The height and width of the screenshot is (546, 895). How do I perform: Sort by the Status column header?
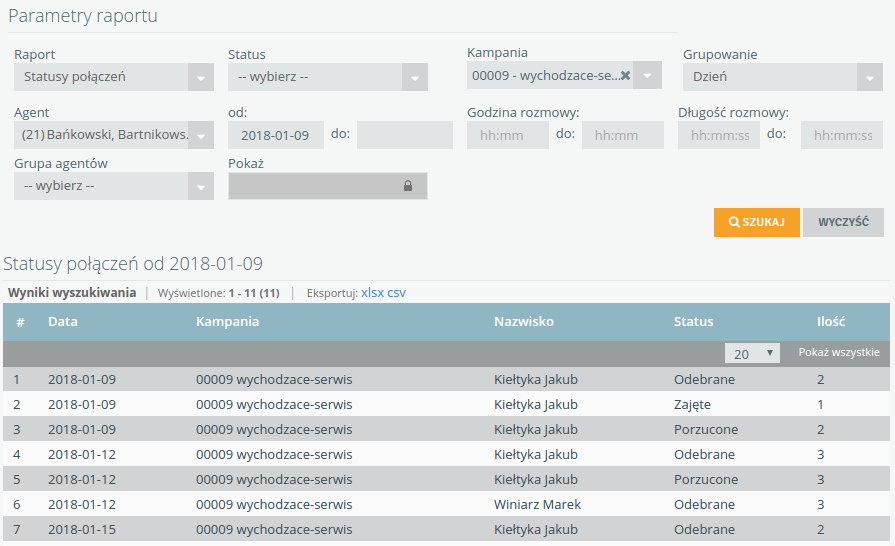click(x=694, y=322)
